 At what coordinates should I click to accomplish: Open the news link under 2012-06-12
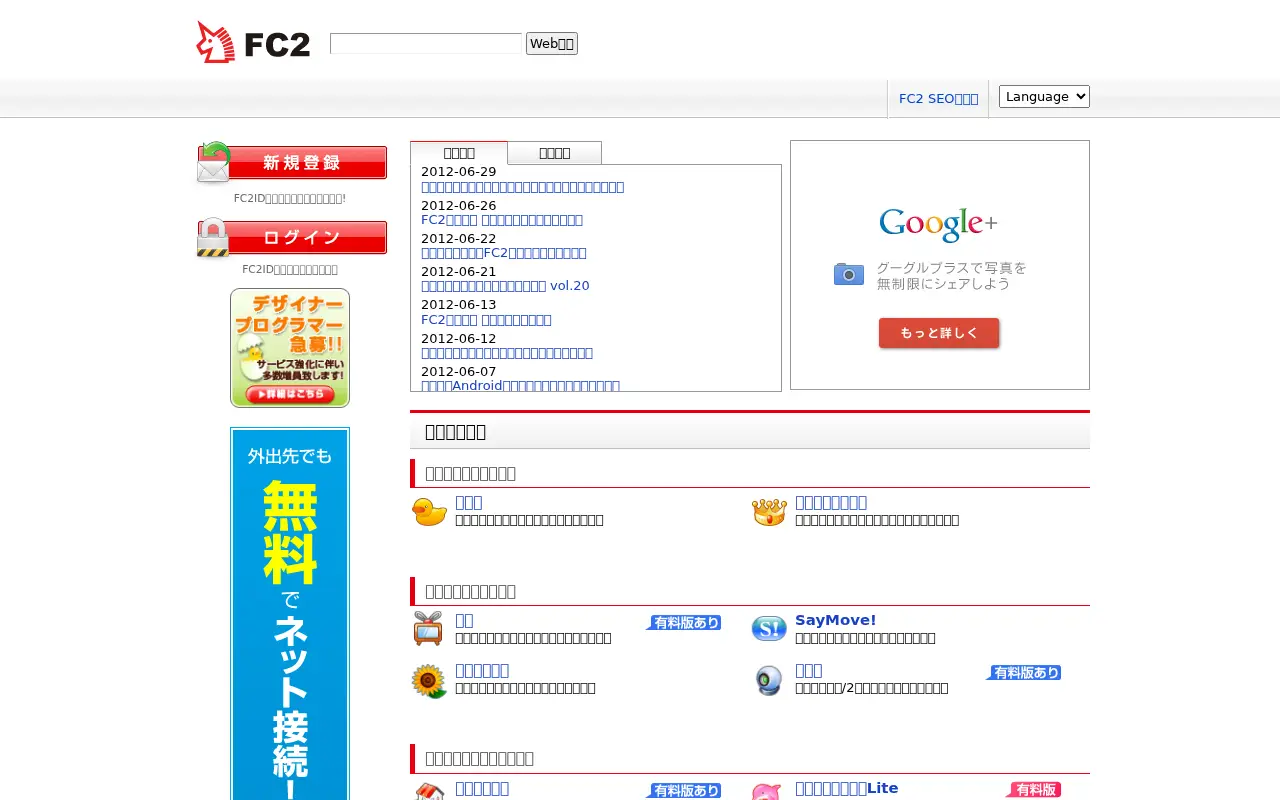[507, 353]
